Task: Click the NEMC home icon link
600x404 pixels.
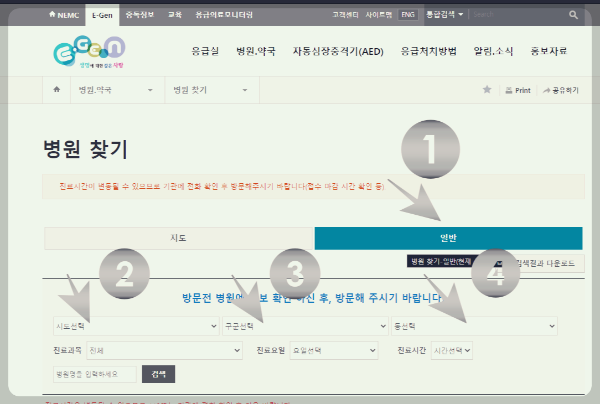Action: [x=64, y=15]
